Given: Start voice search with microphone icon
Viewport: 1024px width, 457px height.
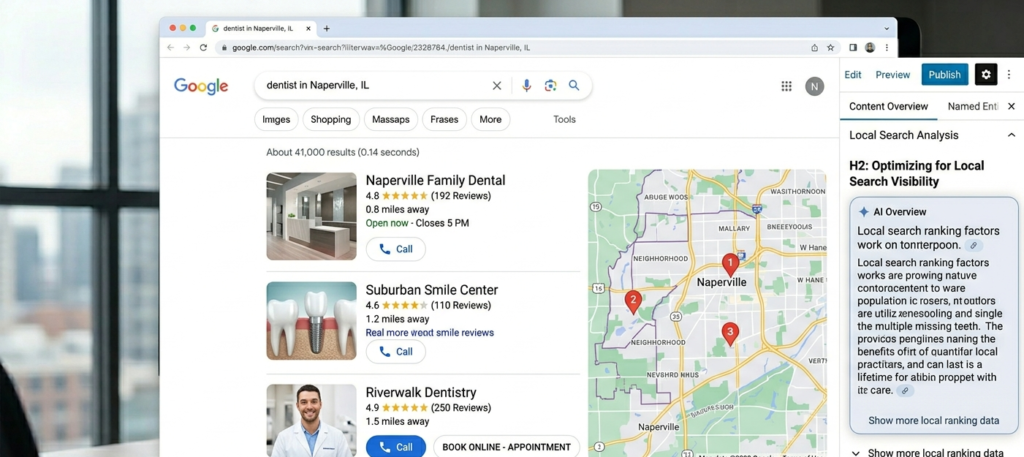Looking at the screenshot, I should [526, 86].
